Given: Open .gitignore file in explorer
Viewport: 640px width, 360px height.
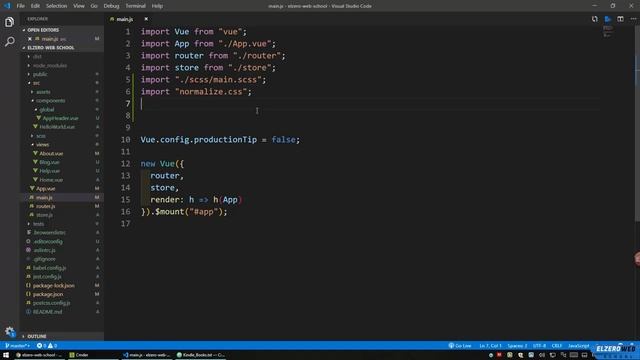Looking at the screenshot, I should [x=44, y=259].
